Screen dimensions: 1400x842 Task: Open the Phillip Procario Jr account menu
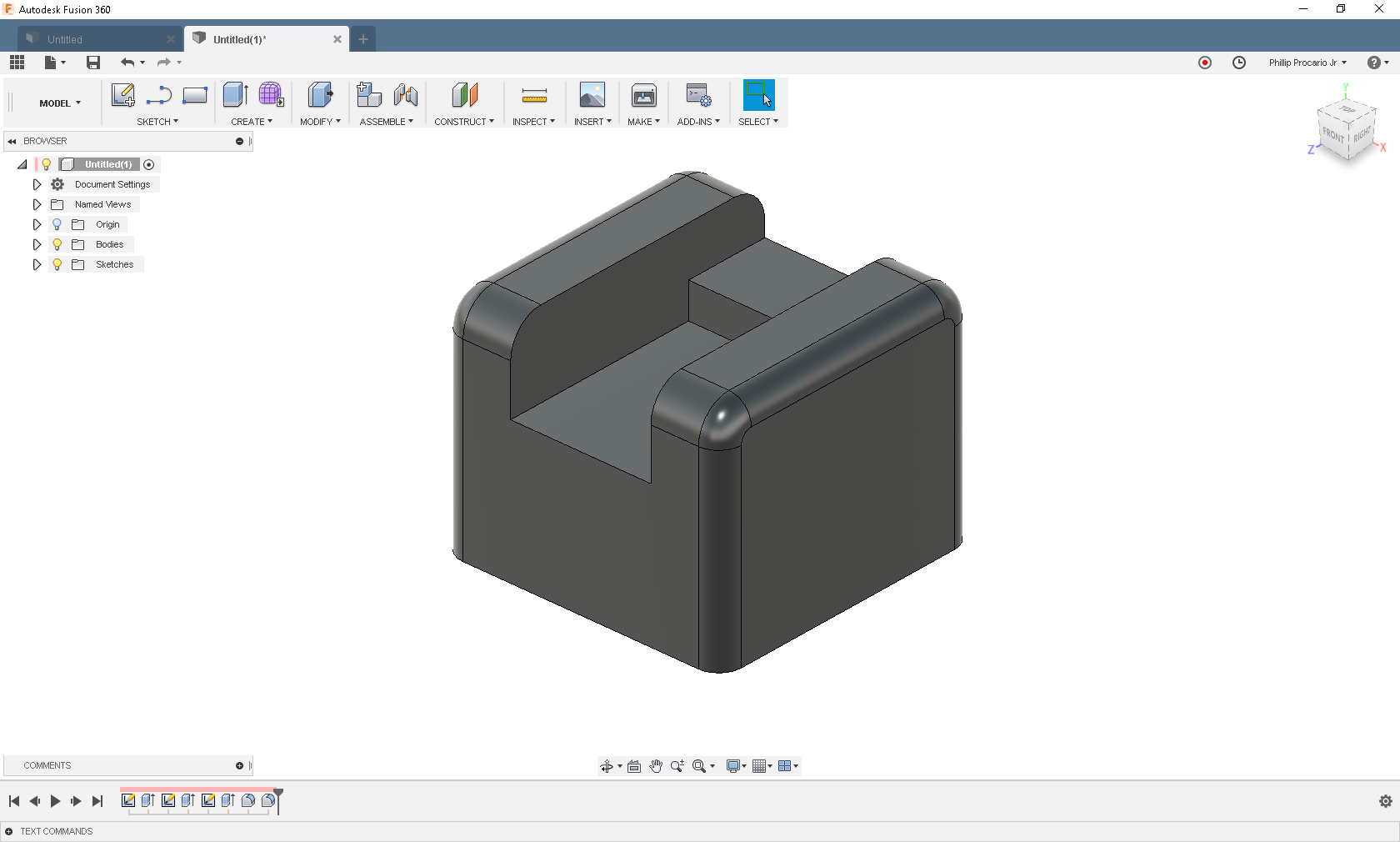(1307, 63)
